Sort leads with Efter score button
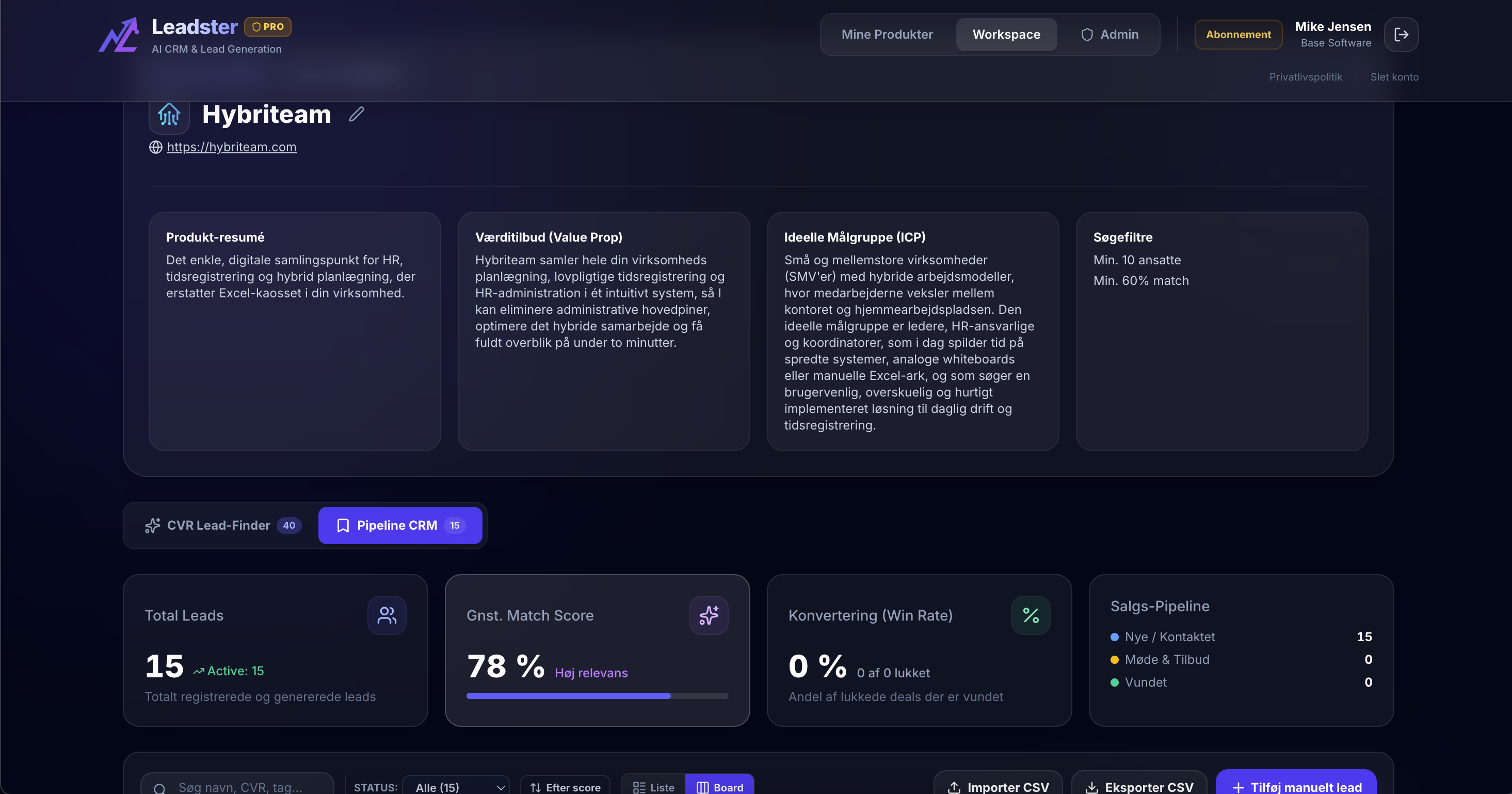Image resolution: width=1512 pixels, height=794 pixels. (565, 787)
